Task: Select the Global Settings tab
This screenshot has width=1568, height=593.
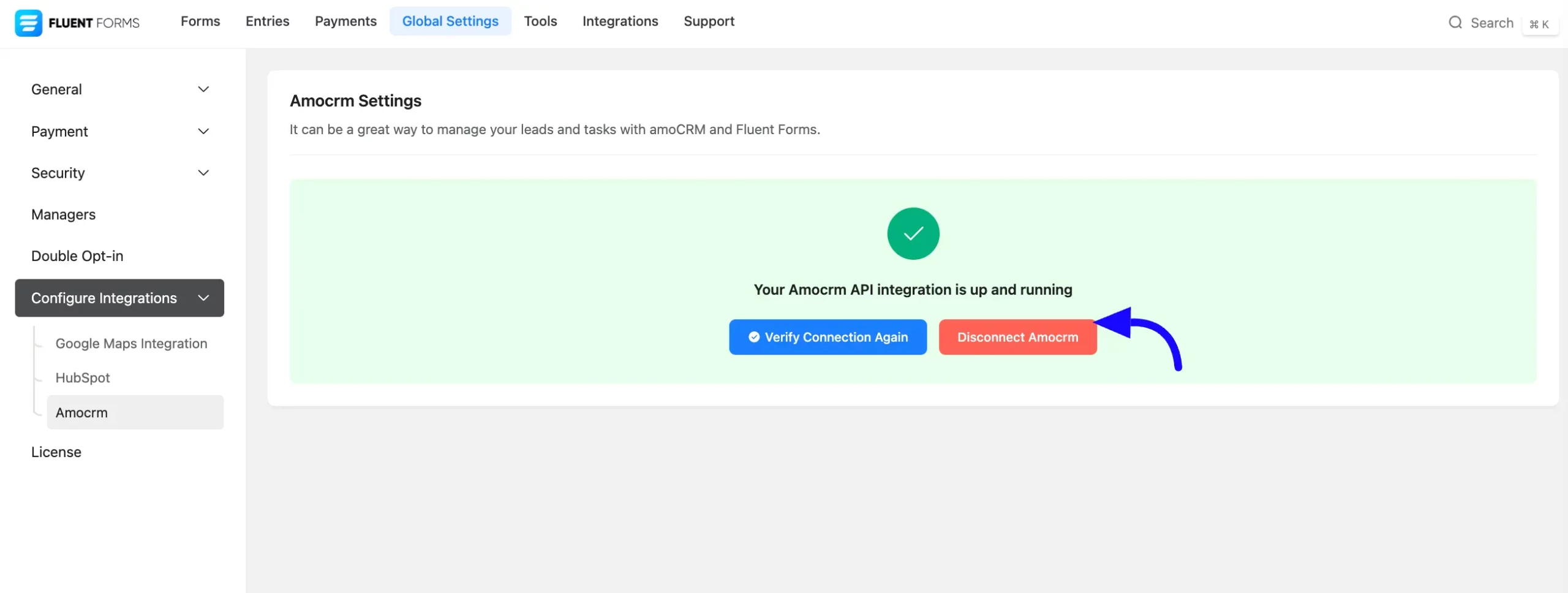Action: click(x=450, y=21)
